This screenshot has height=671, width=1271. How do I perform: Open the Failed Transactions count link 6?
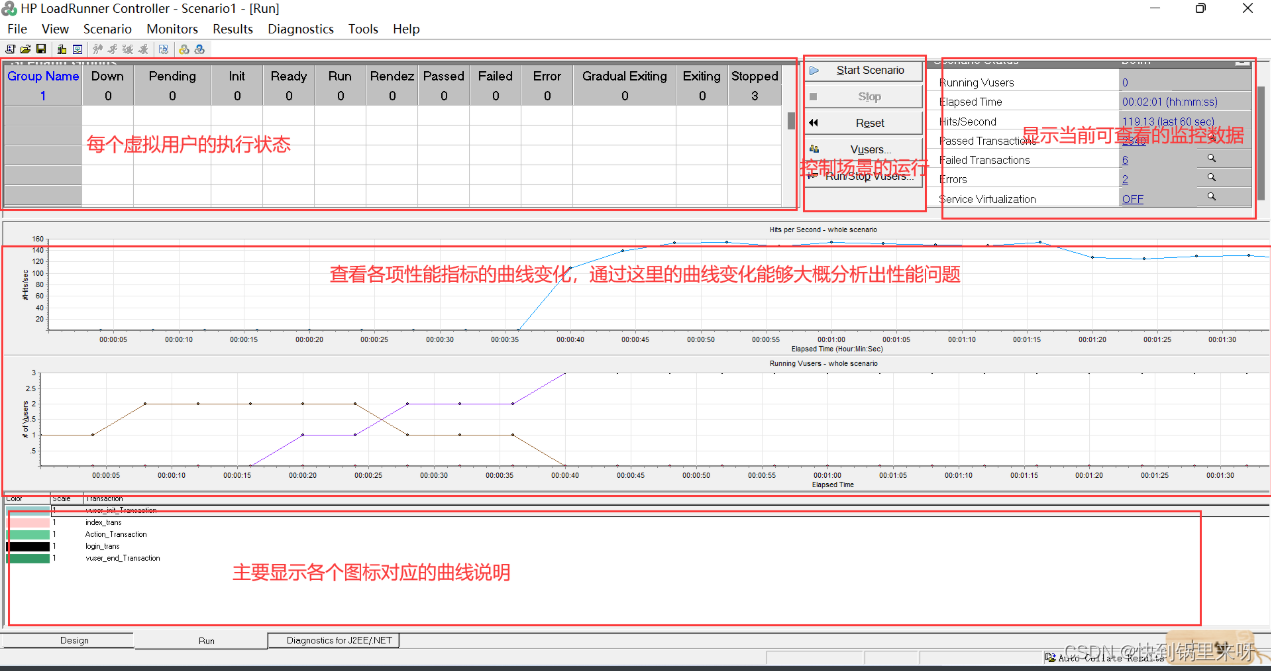point(1125,160)
